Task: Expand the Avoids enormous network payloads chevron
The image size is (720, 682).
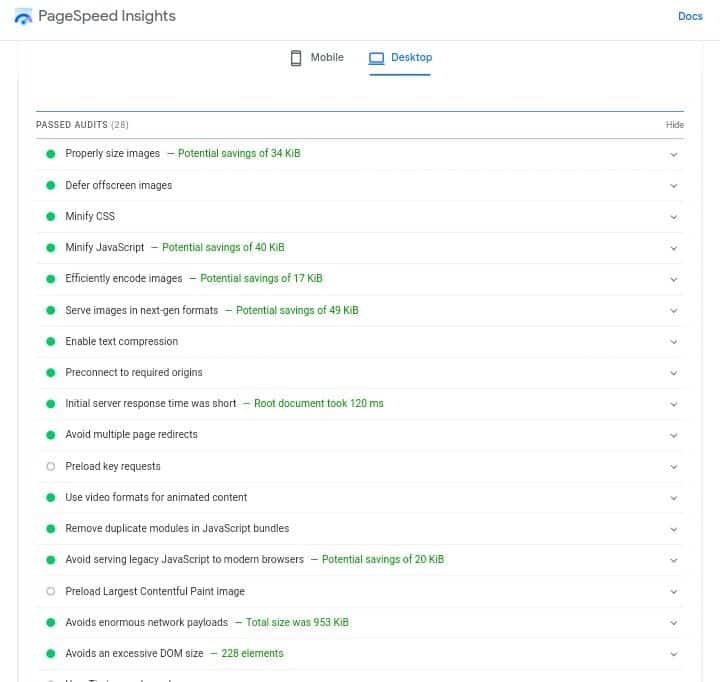Action: [673, 623]
